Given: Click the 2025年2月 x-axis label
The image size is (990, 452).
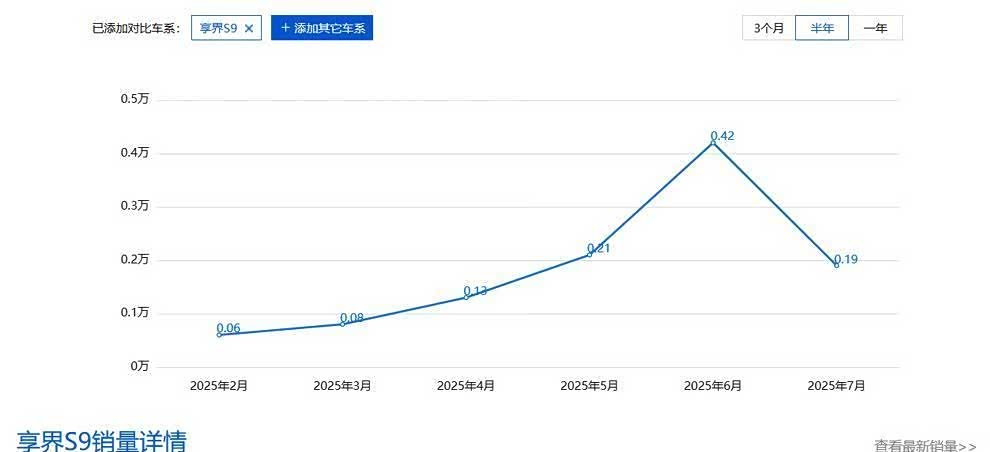Looking at the screenshot, I should pos(219,386).
